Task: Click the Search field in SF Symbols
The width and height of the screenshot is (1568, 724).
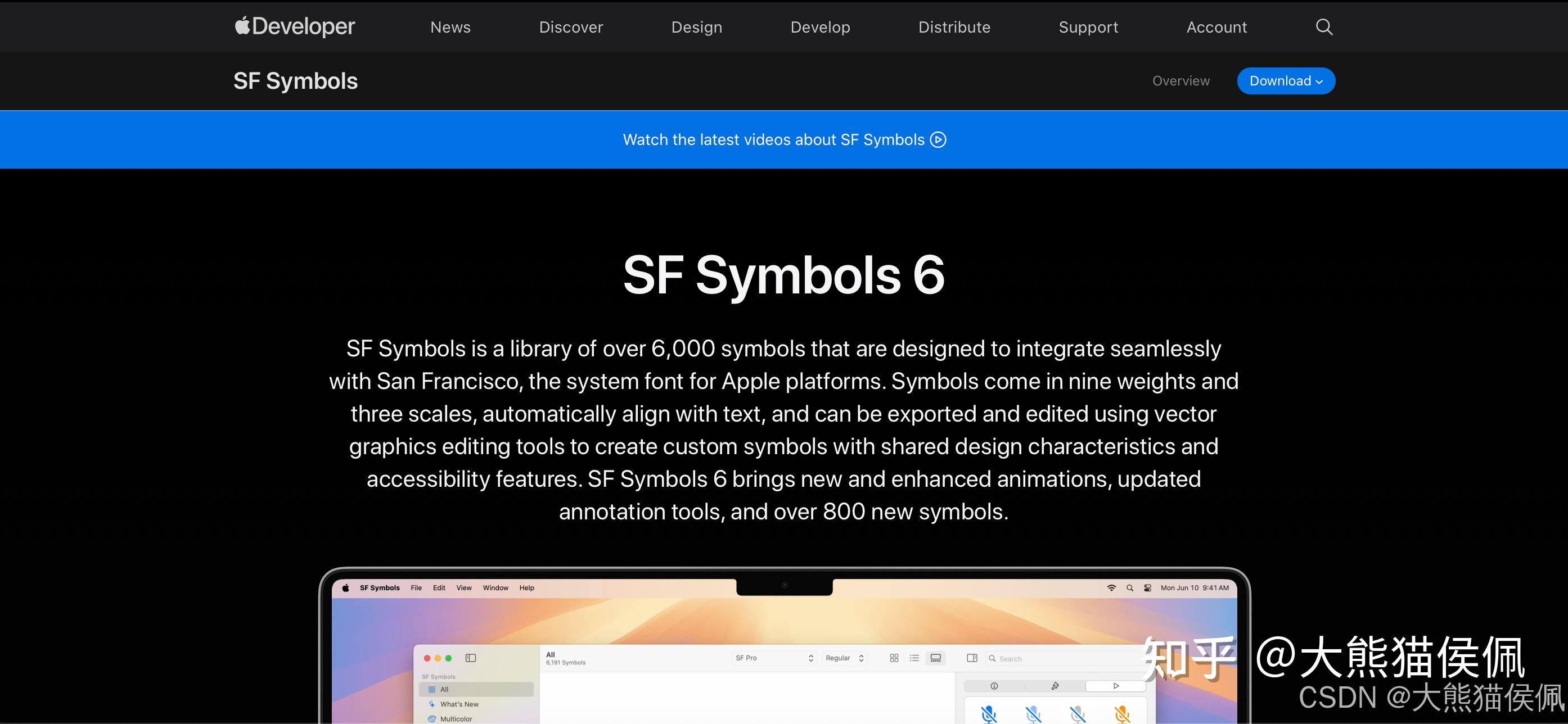Action: pyautogui.click(x=1029, y=659)
